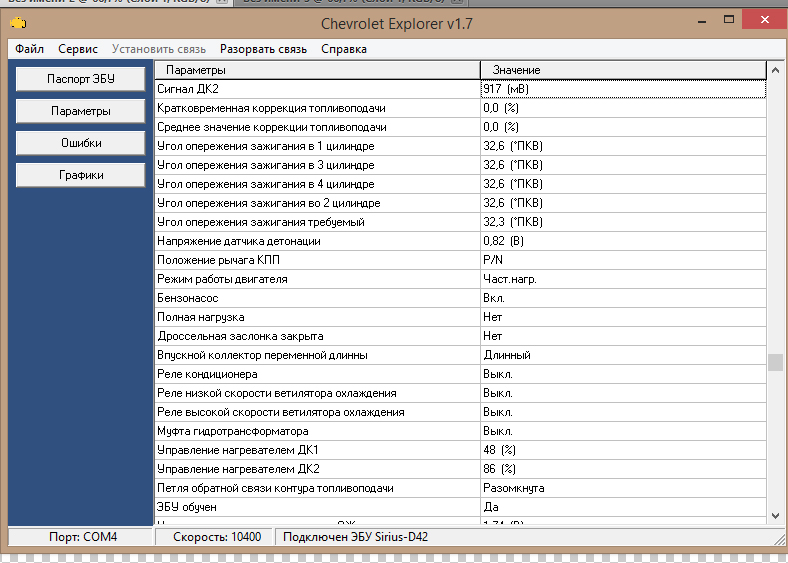Image resolution: width=788 pixels, height=563 pixels.
Task: Select Управление нагревателем ДК1 row
Action: [x=460, y=450]
